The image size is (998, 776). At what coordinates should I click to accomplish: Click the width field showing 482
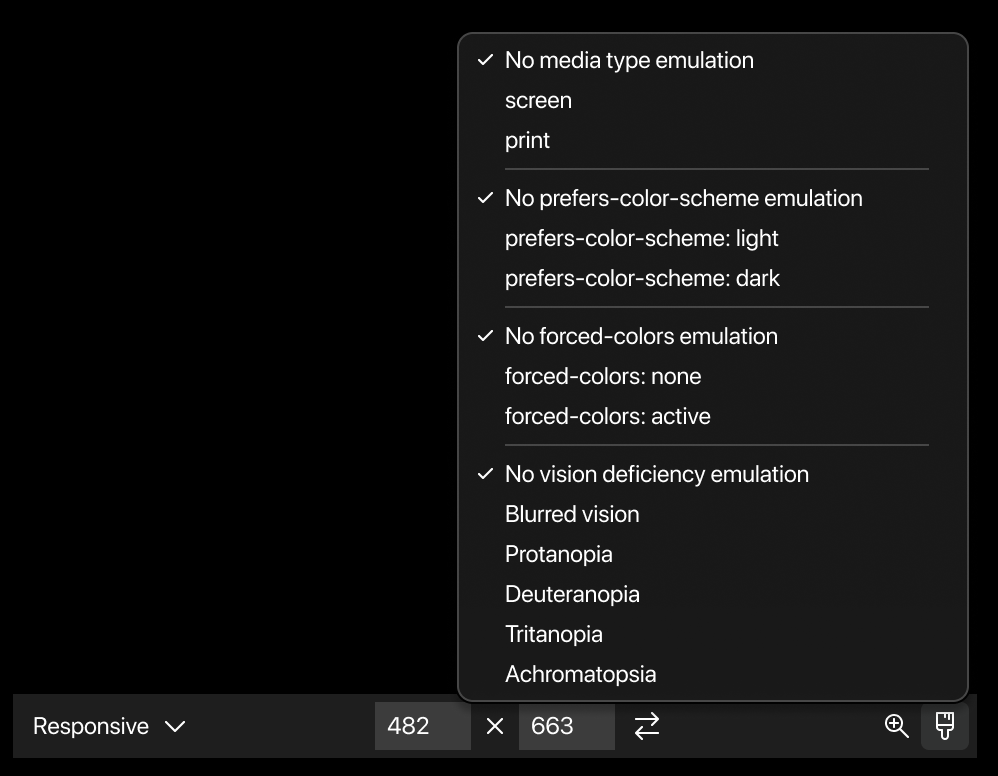coord(423,726)
